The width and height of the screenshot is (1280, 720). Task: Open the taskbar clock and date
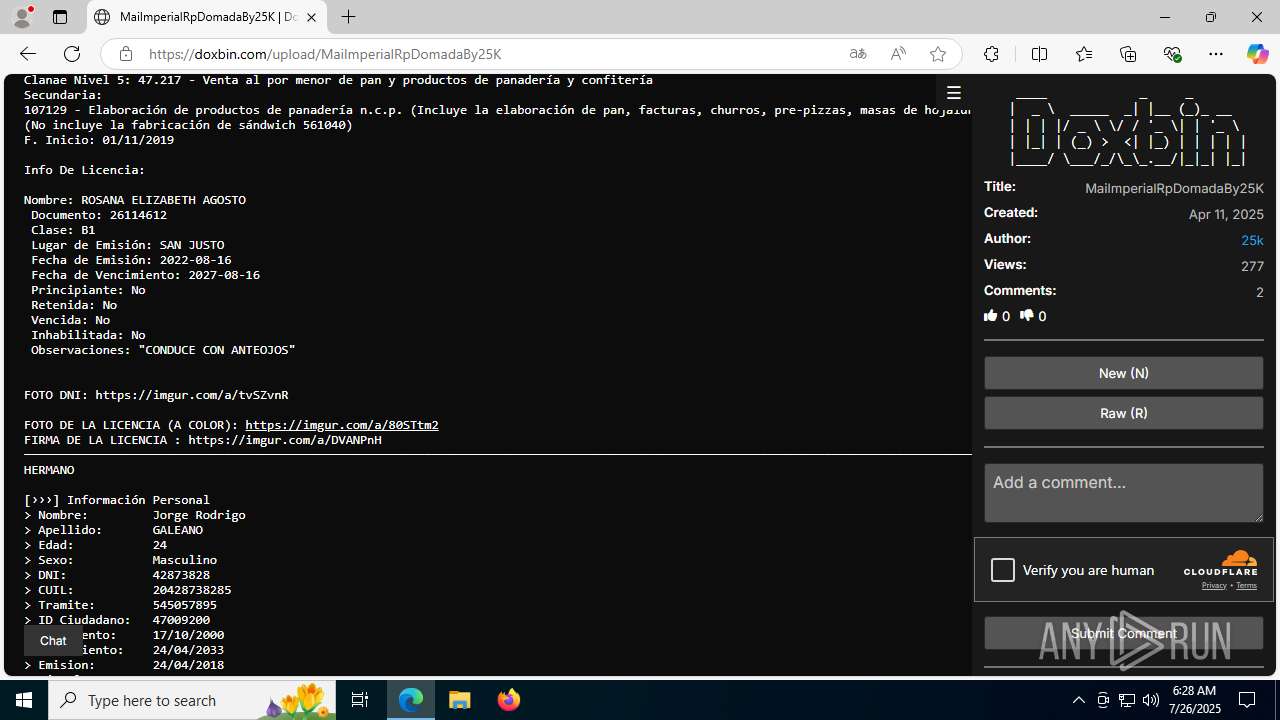(1196, 700)
